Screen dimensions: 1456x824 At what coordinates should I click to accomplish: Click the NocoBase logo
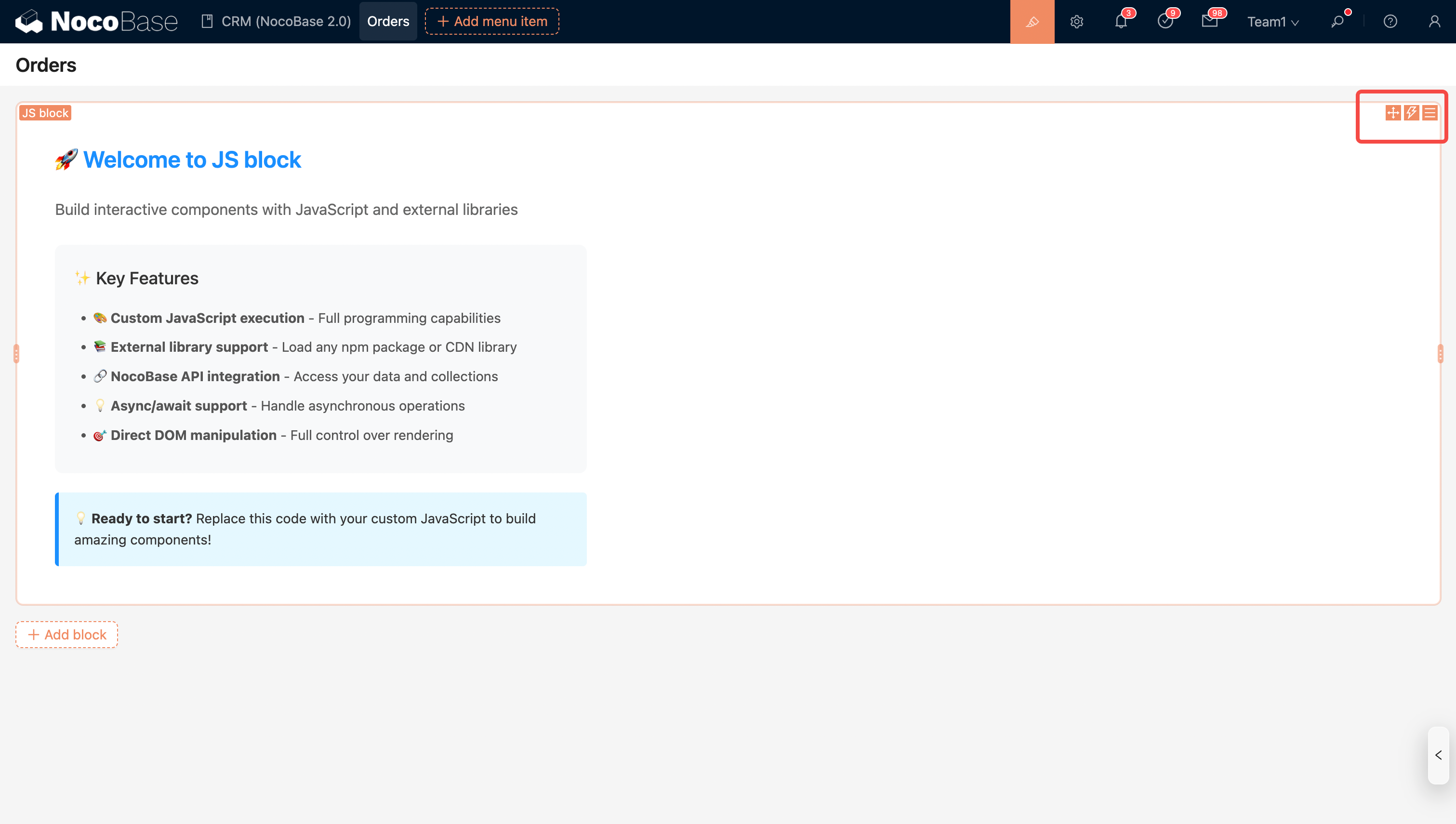pos(96,22)
